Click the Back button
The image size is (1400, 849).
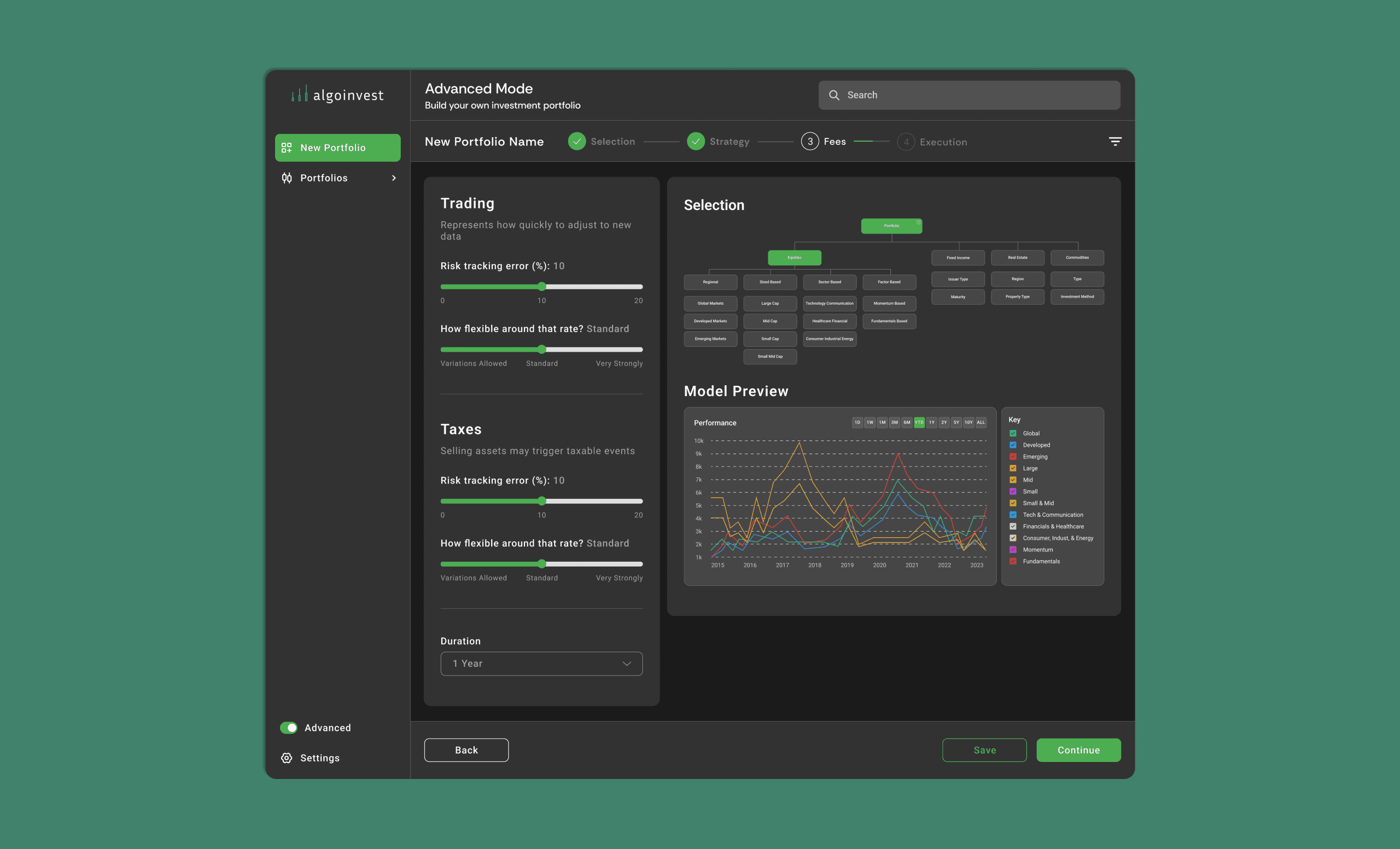pyautogui.click(x=466, y=750)
